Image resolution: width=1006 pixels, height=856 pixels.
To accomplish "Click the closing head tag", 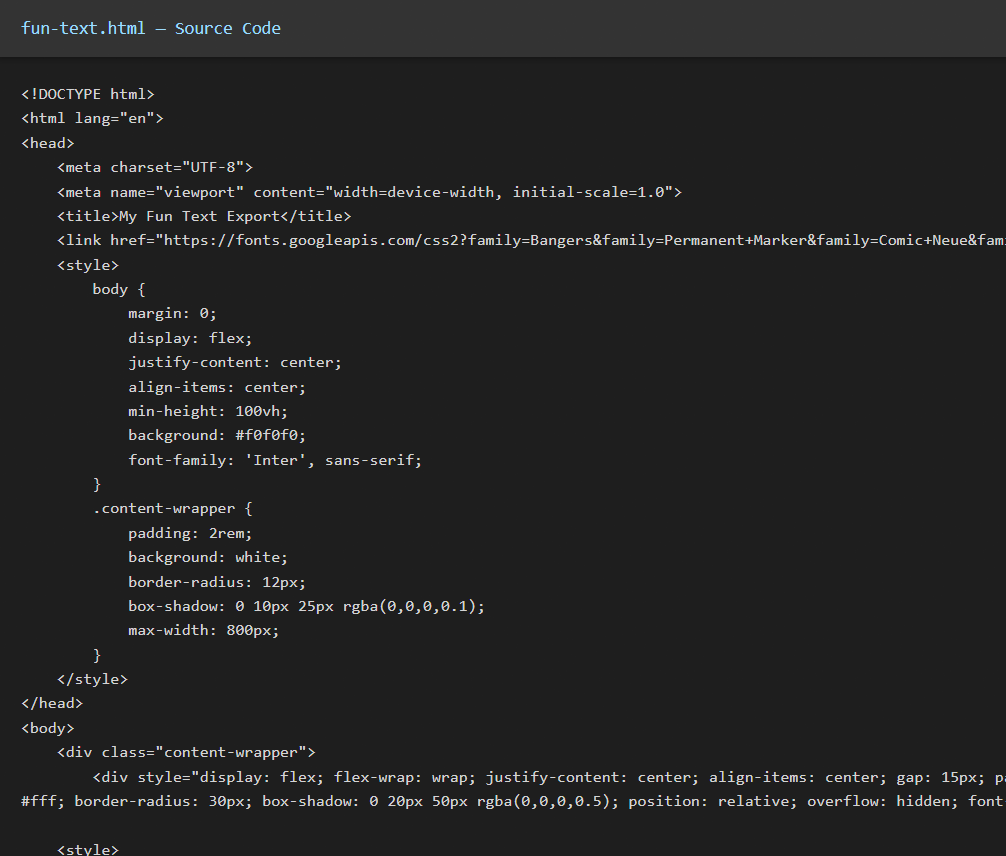I will pos(52,703).
